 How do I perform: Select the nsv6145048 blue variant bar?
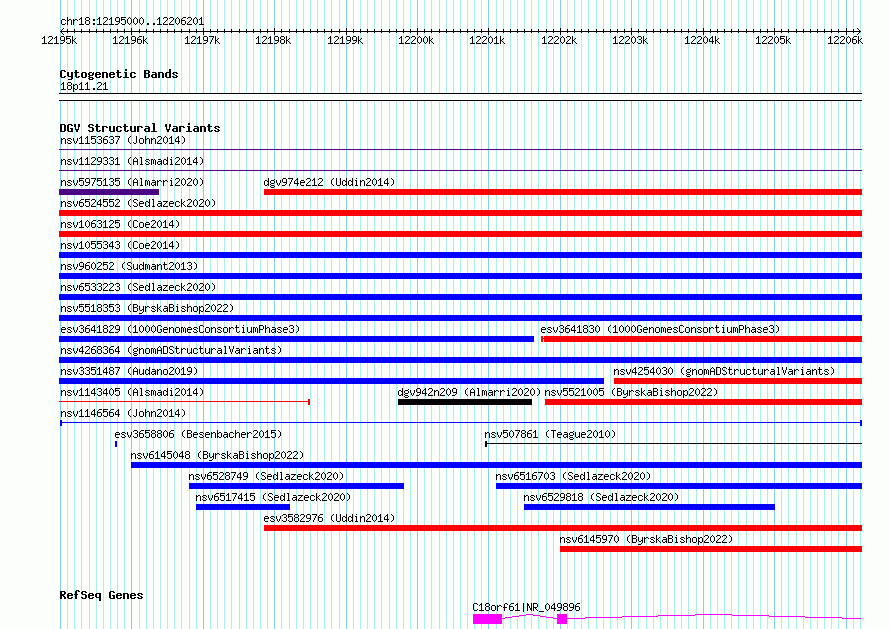[497, 465]
